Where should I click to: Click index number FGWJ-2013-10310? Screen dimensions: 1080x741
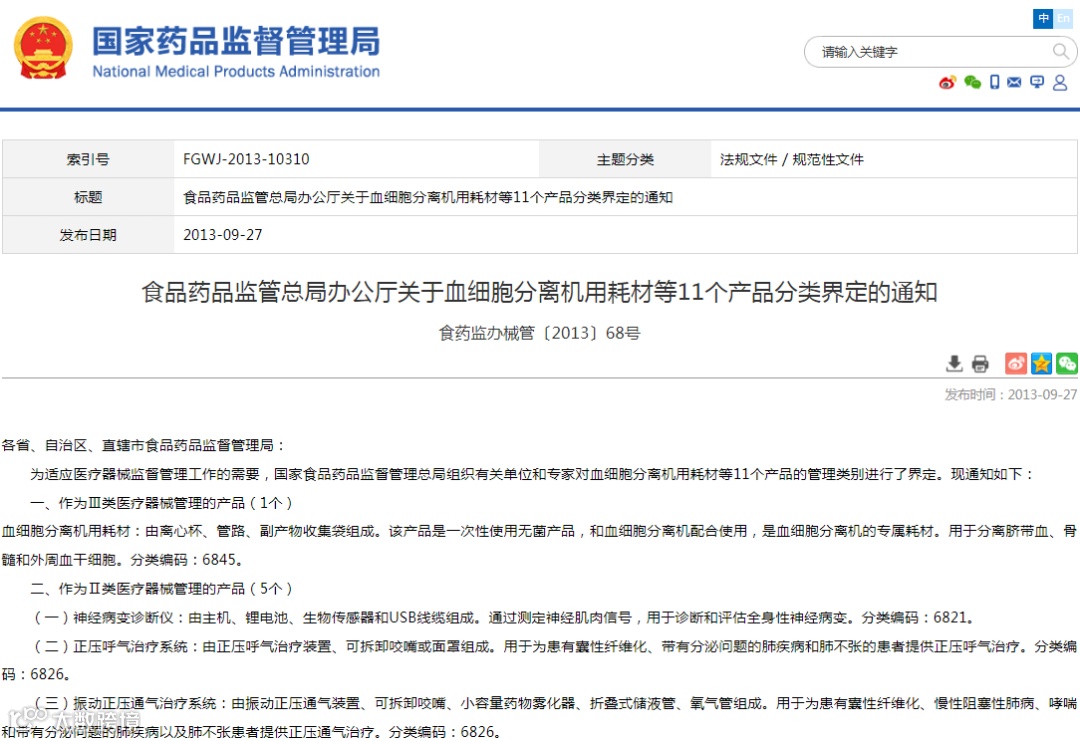[x=246, y=159]
